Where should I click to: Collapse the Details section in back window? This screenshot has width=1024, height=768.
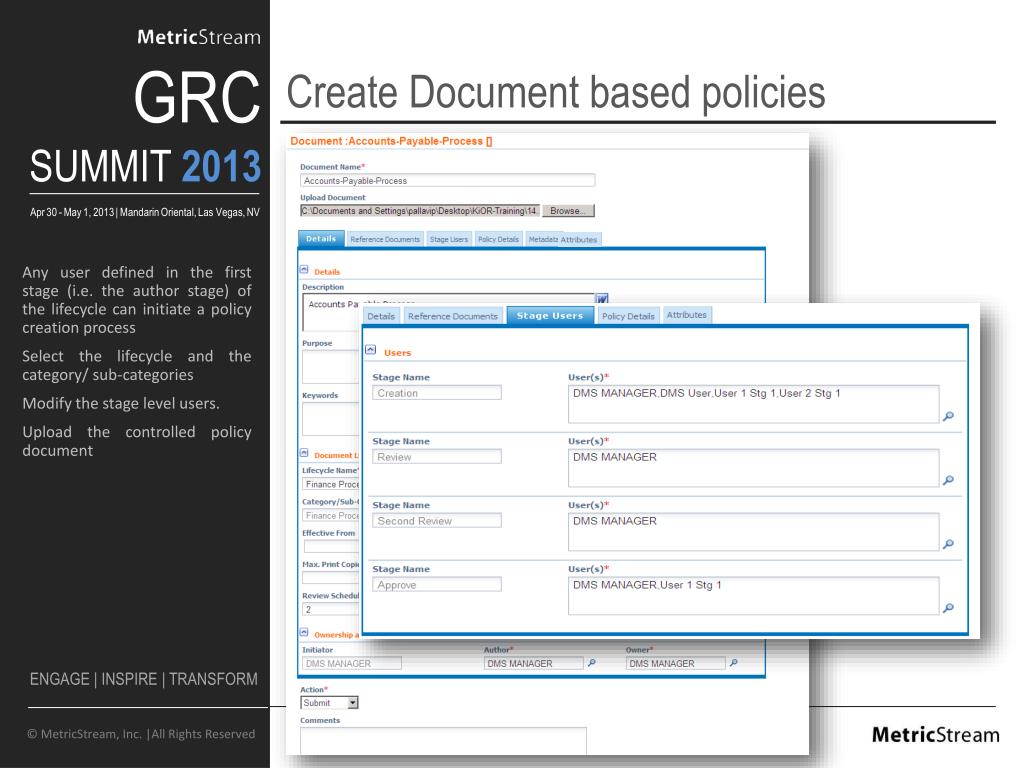tap(304, 270)
